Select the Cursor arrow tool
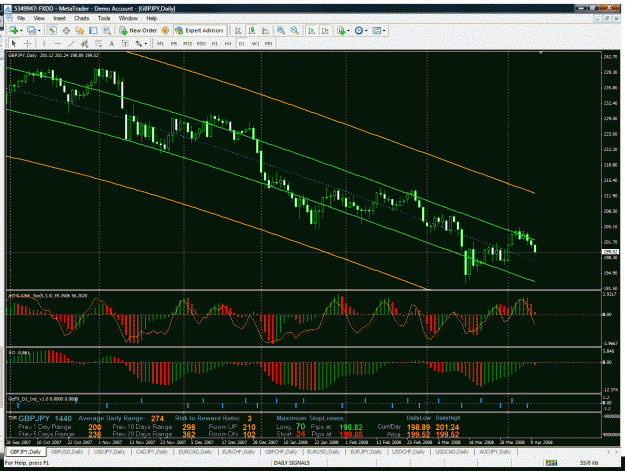Screen dimensions: 625x471 click(14, 43)
